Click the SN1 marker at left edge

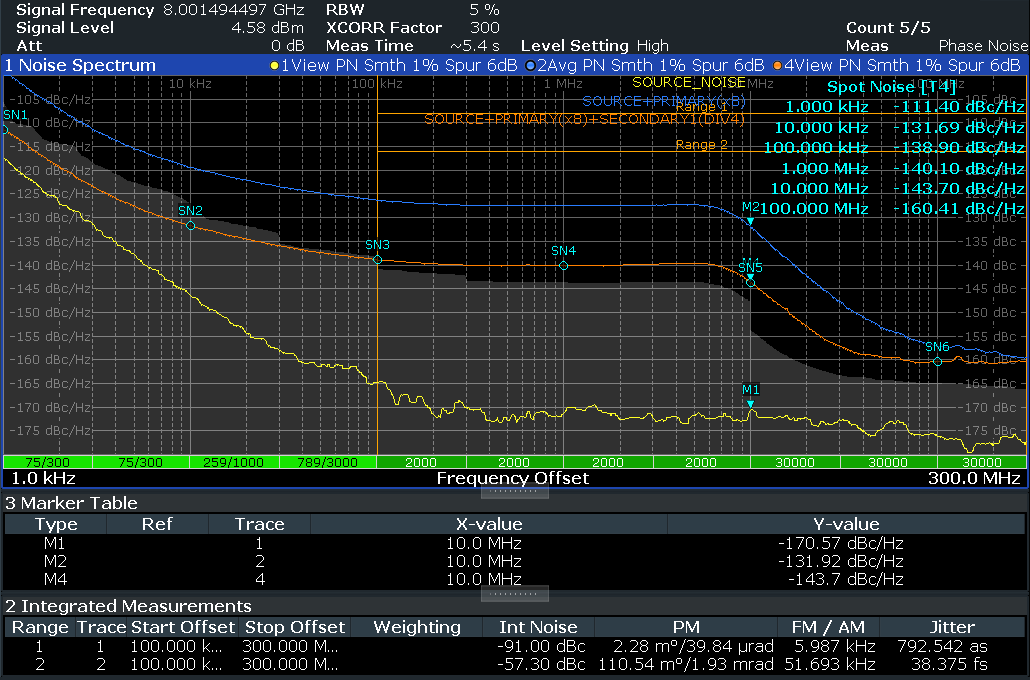click(16, 116)
